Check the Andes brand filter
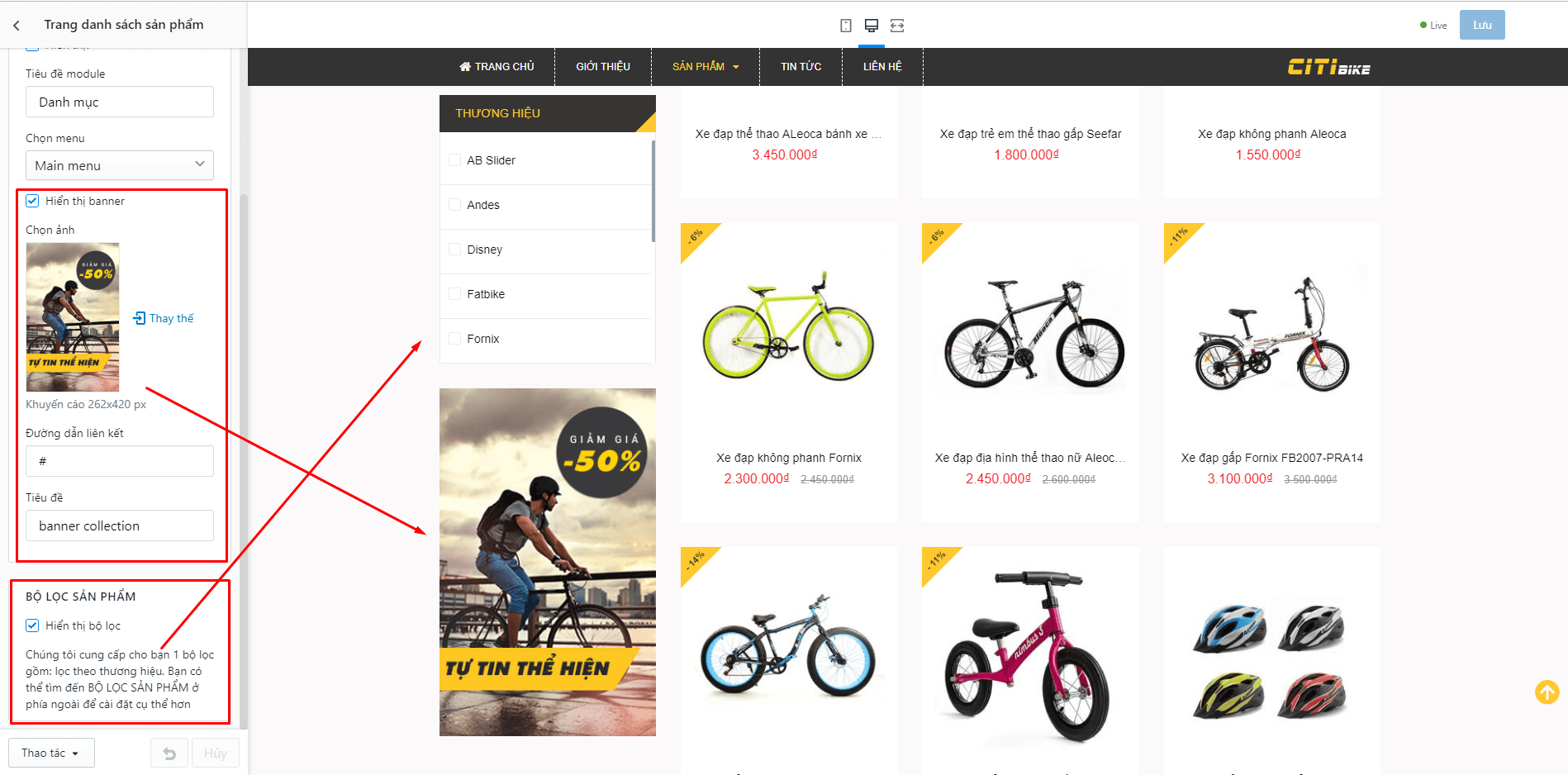Screen dimensions: 1568x775 [x=454, y=205]
